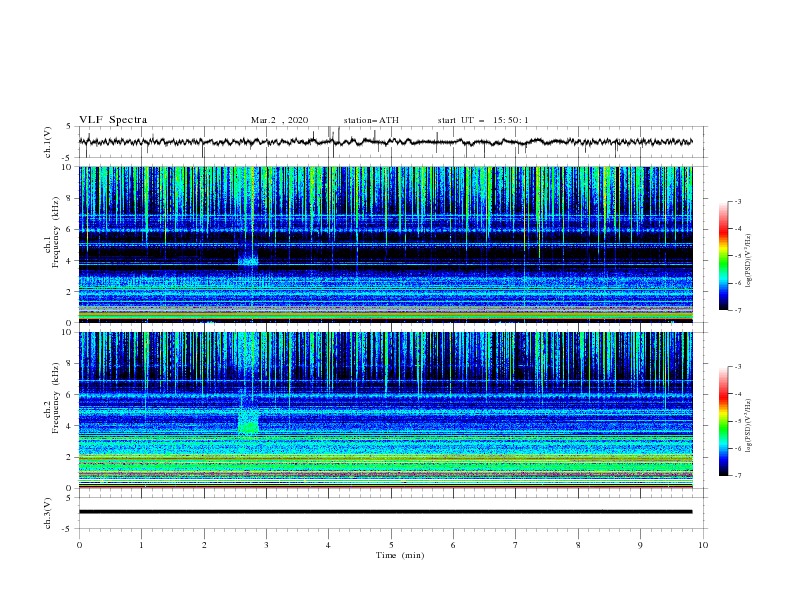Click the ch.2 spectrogram color bar
Viewport: 792px width, 612px height.
coord(723,421)
